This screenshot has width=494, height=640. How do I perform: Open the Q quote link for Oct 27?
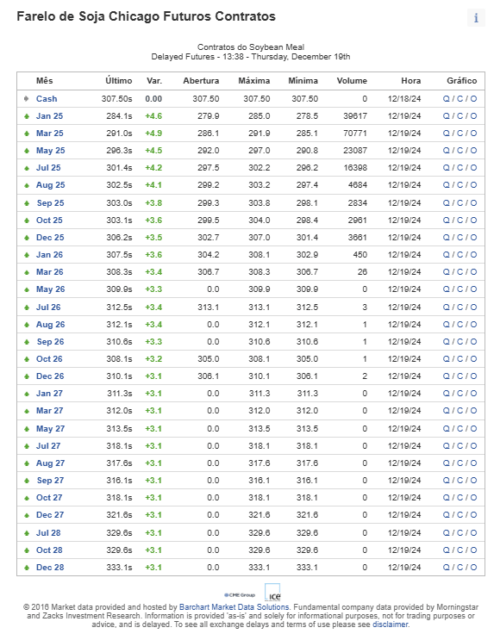[446, 498]
